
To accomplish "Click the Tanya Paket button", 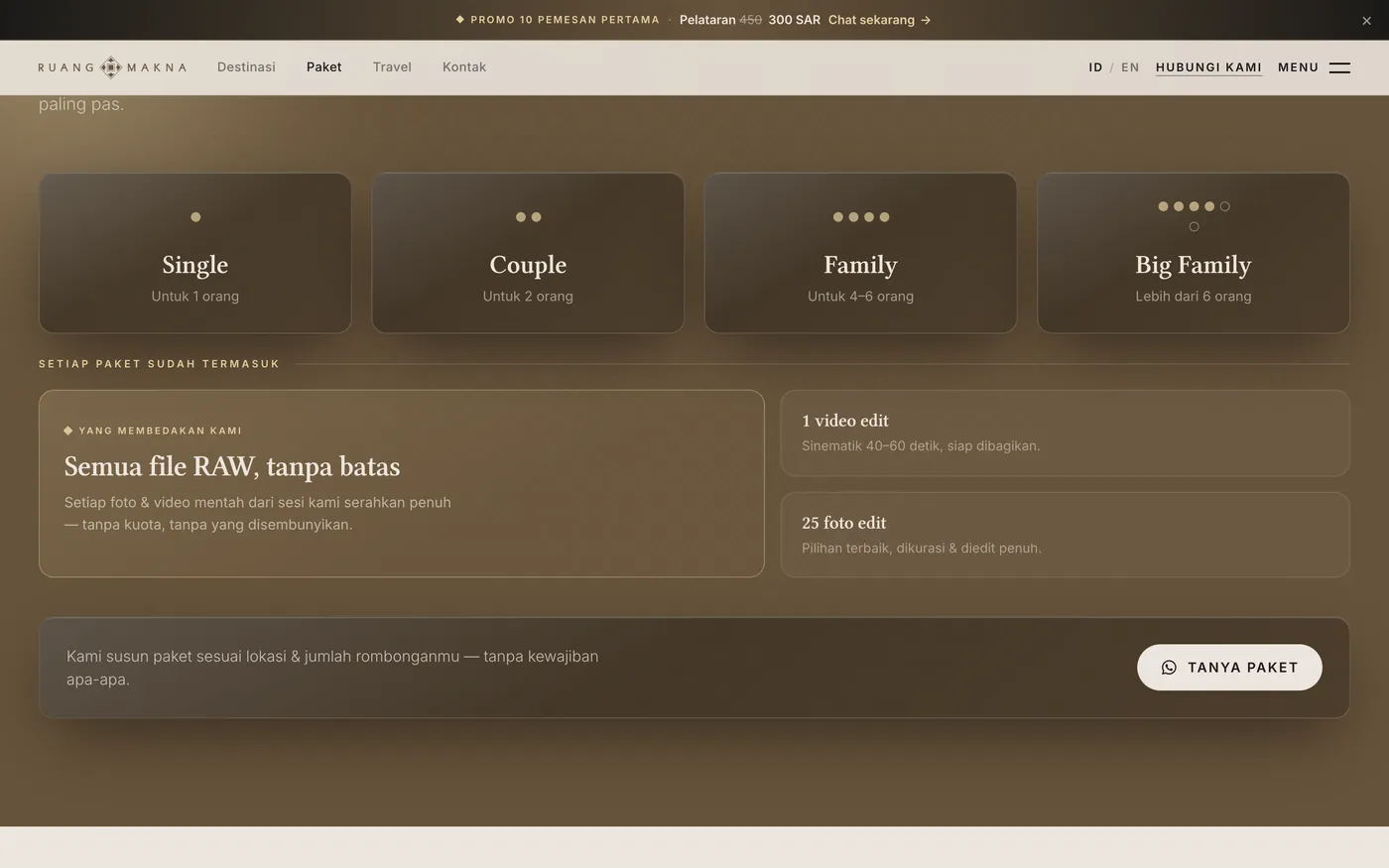I will [x=1229, y=668].
